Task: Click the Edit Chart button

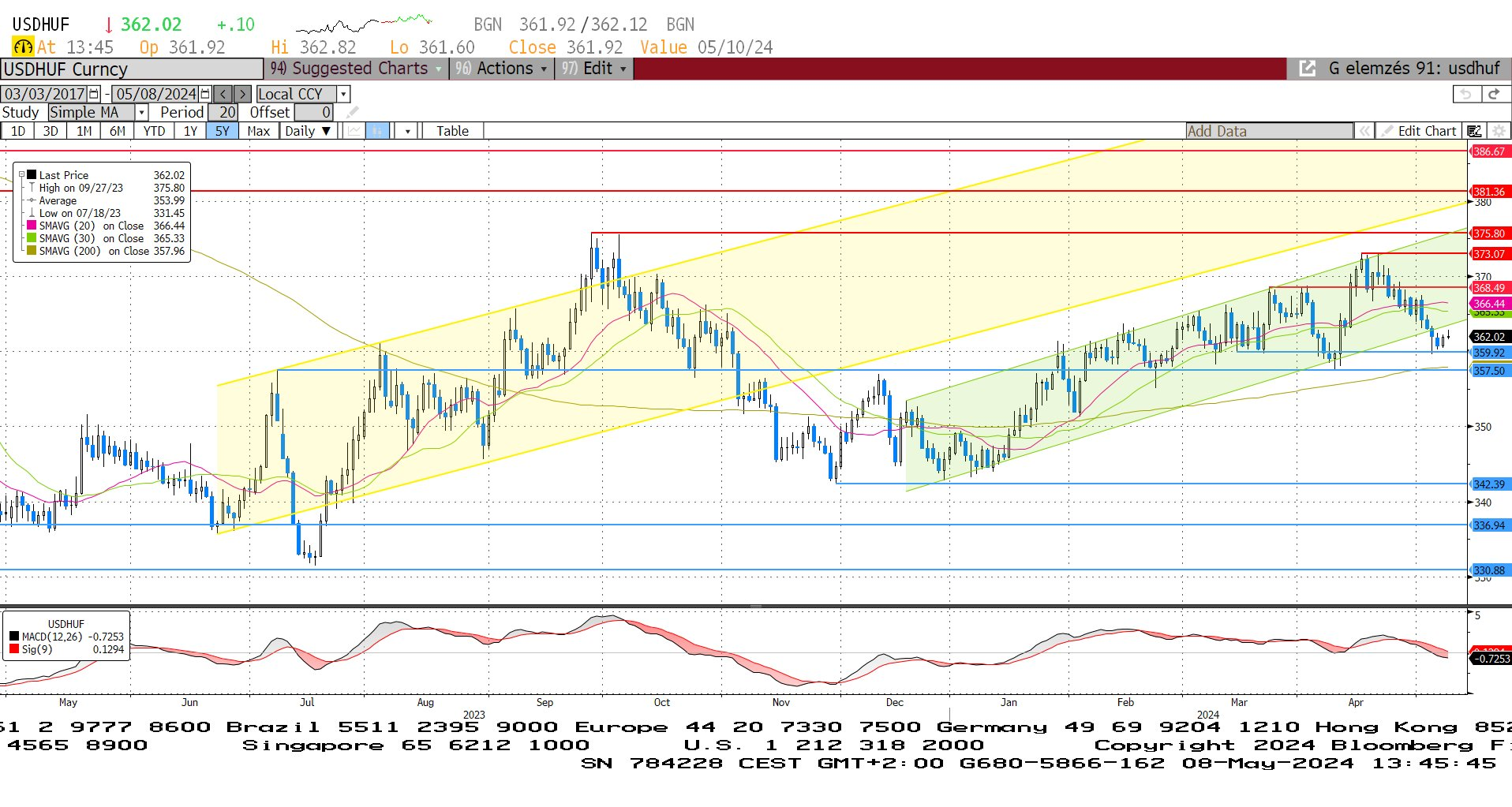Action: (x=1418, y=131)
